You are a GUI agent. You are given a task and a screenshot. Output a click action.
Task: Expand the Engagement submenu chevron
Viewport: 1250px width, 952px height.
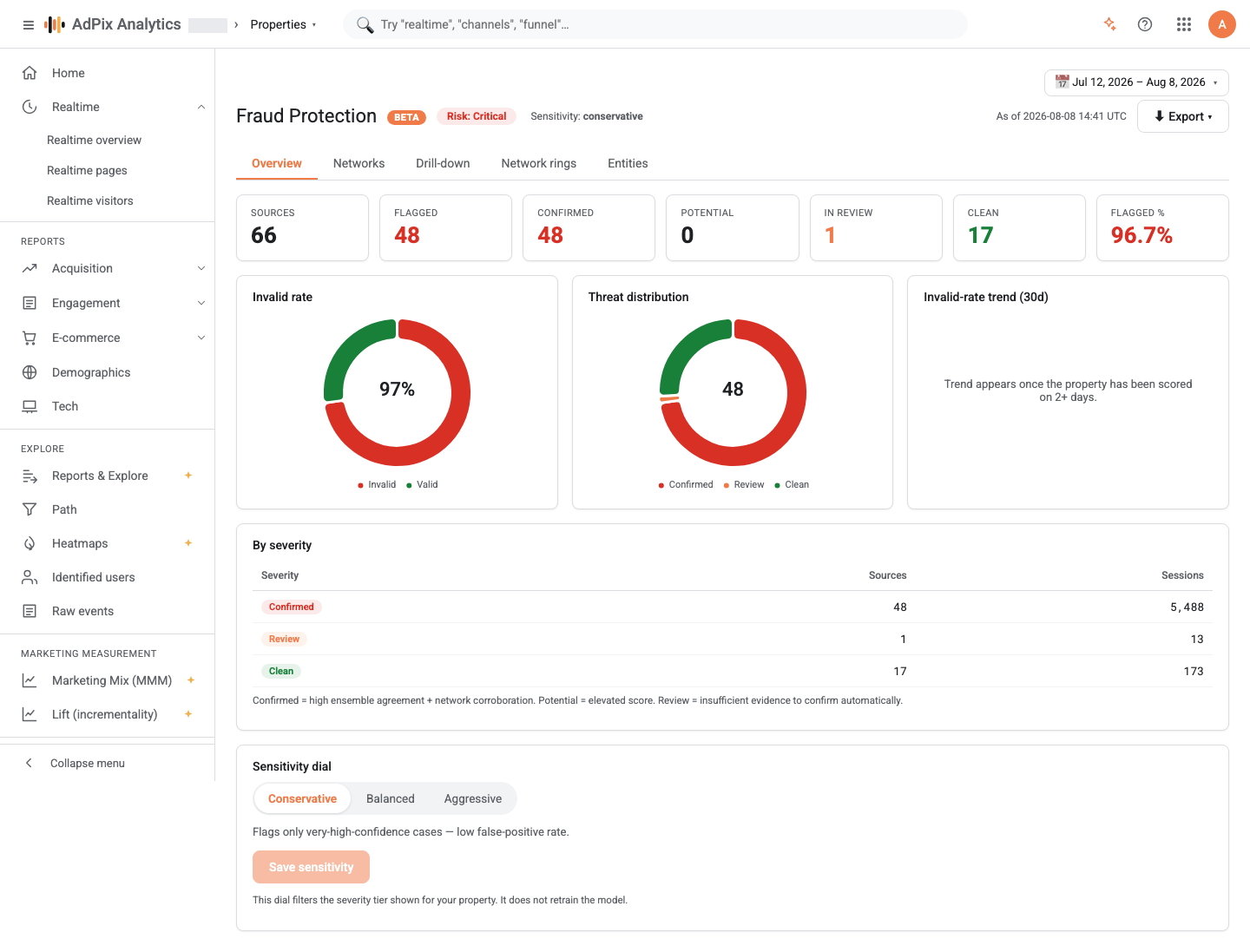(x=201, y=303)
